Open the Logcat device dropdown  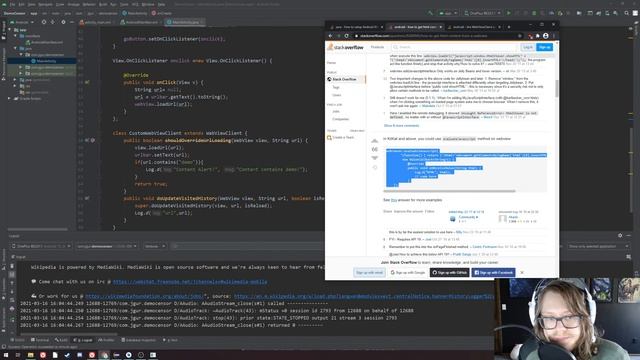[x=41, y=246]
